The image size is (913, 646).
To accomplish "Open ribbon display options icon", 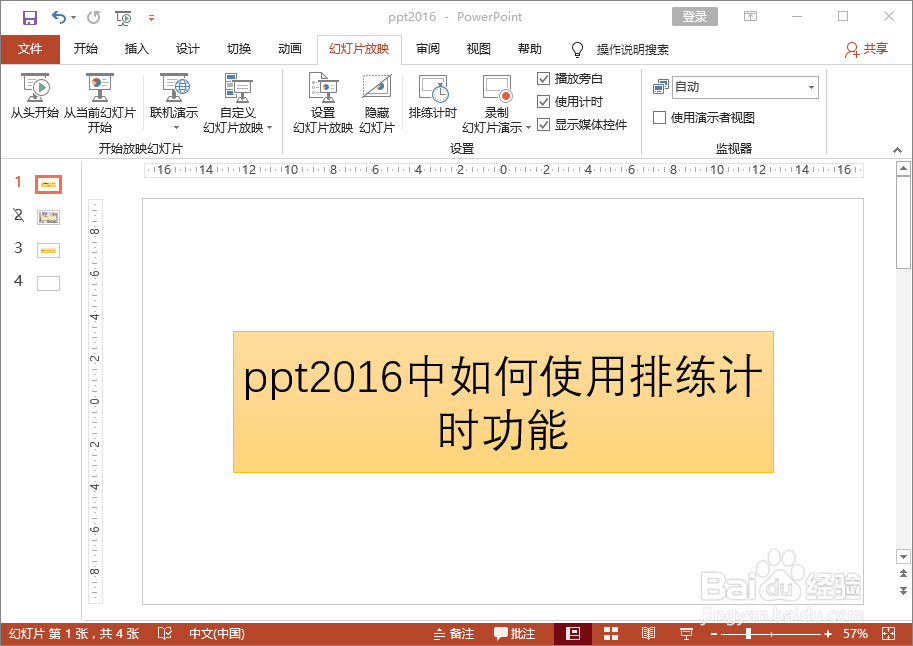I will point(751,16).
